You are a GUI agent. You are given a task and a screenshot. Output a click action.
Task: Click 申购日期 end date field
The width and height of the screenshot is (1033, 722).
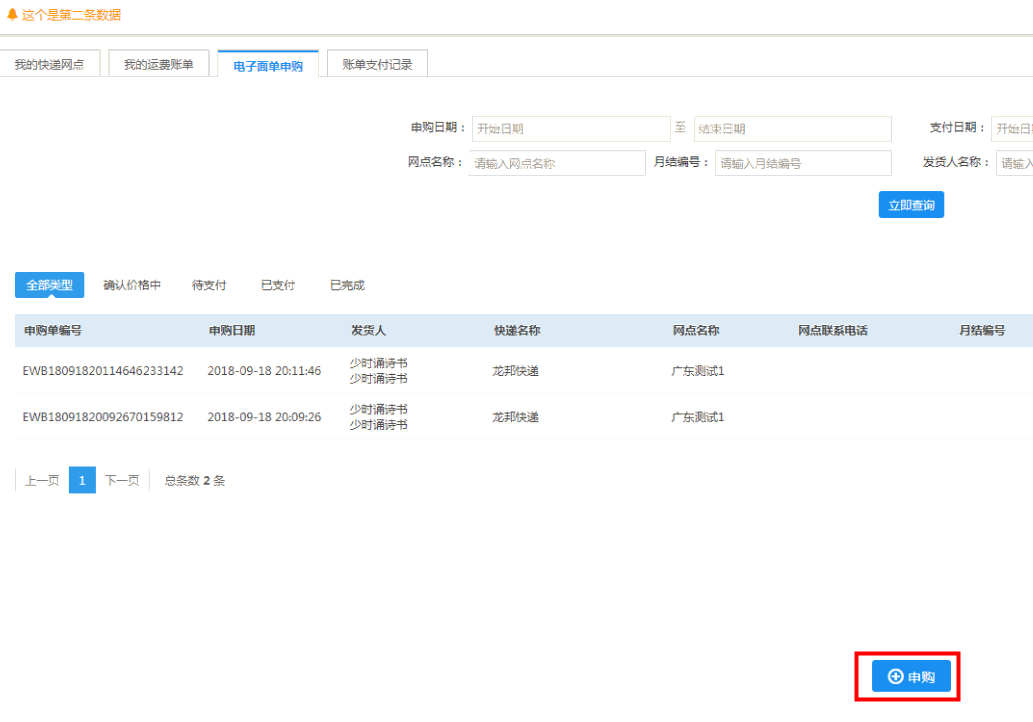[791, 129]
